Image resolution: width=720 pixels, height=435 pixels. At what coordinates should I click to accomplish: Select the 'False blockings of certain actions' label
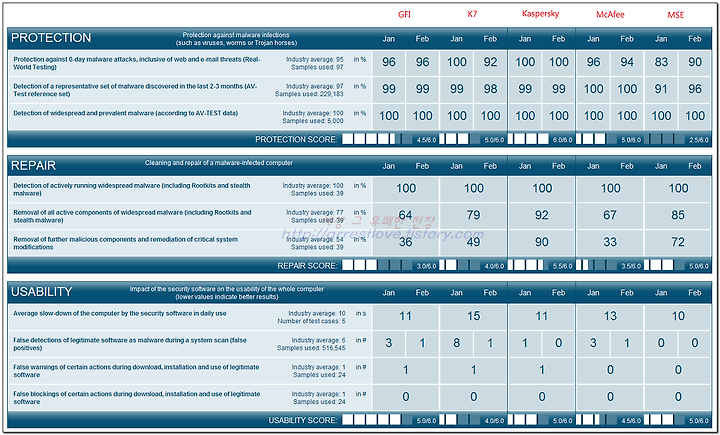pos(137,398)
